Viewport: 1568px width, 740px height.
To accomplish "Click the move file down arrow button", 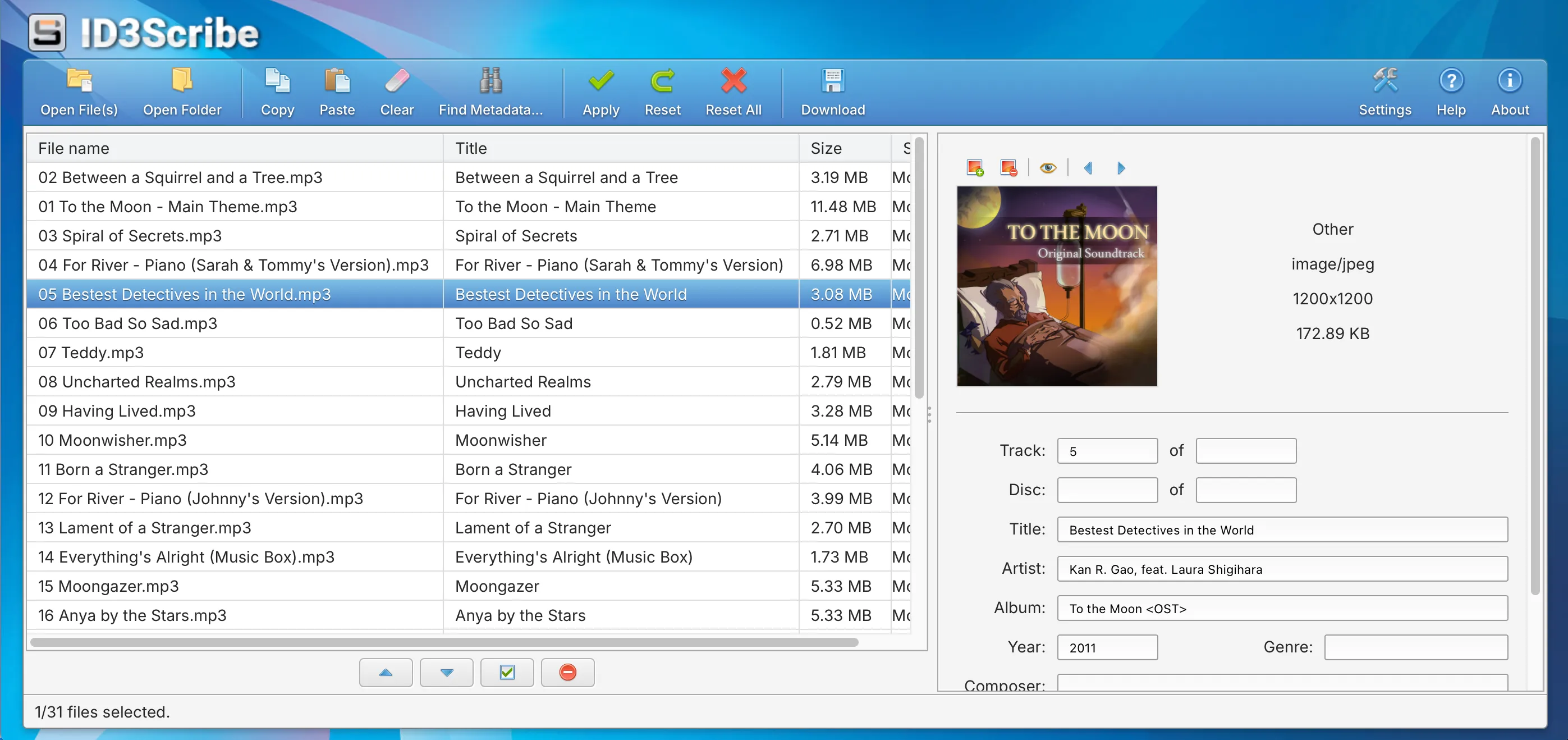I will click(x=446, y=673).
